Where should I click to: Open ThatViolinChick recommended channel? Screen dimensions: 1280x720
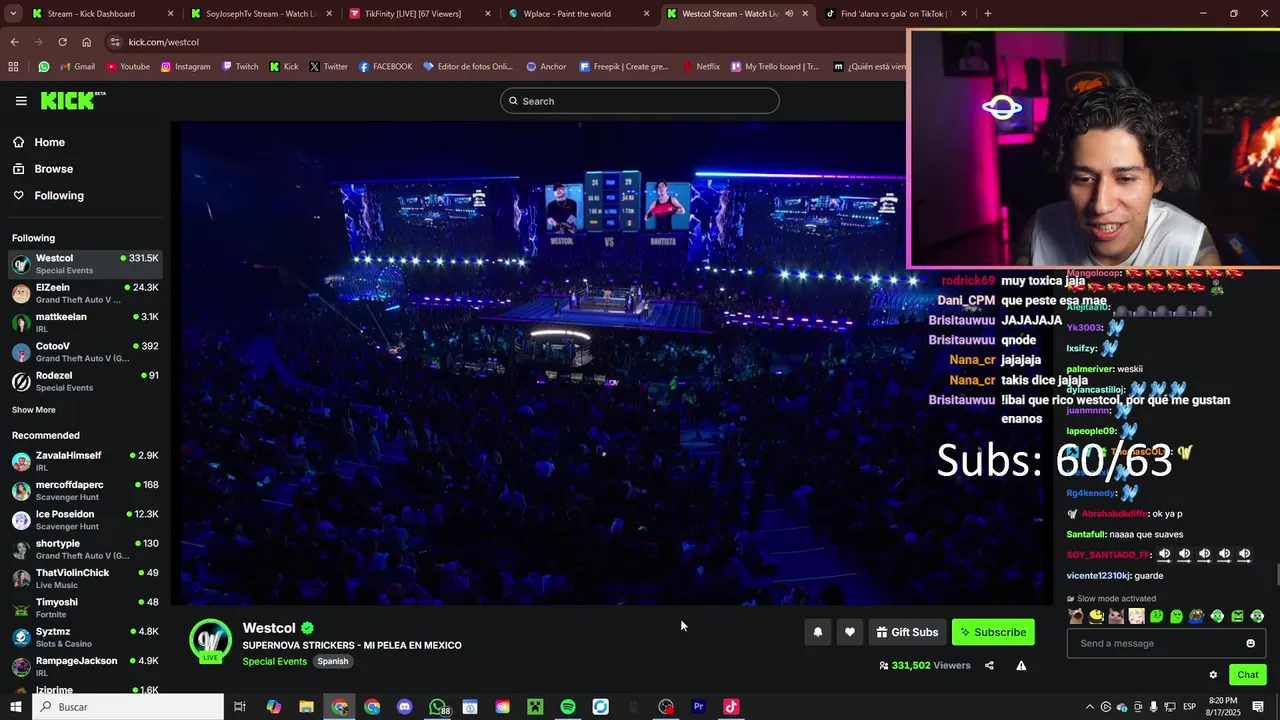point(85,578)
